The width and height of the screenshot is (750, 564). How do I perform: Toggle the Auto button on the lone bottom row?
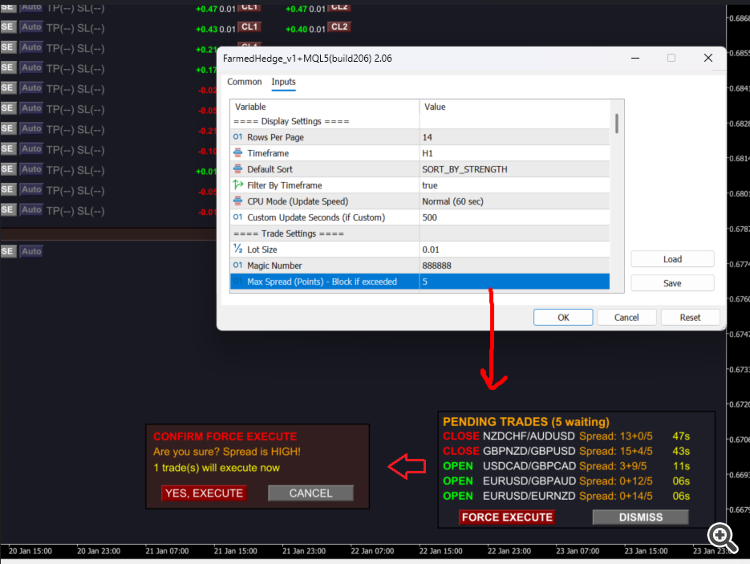[32, 252]
